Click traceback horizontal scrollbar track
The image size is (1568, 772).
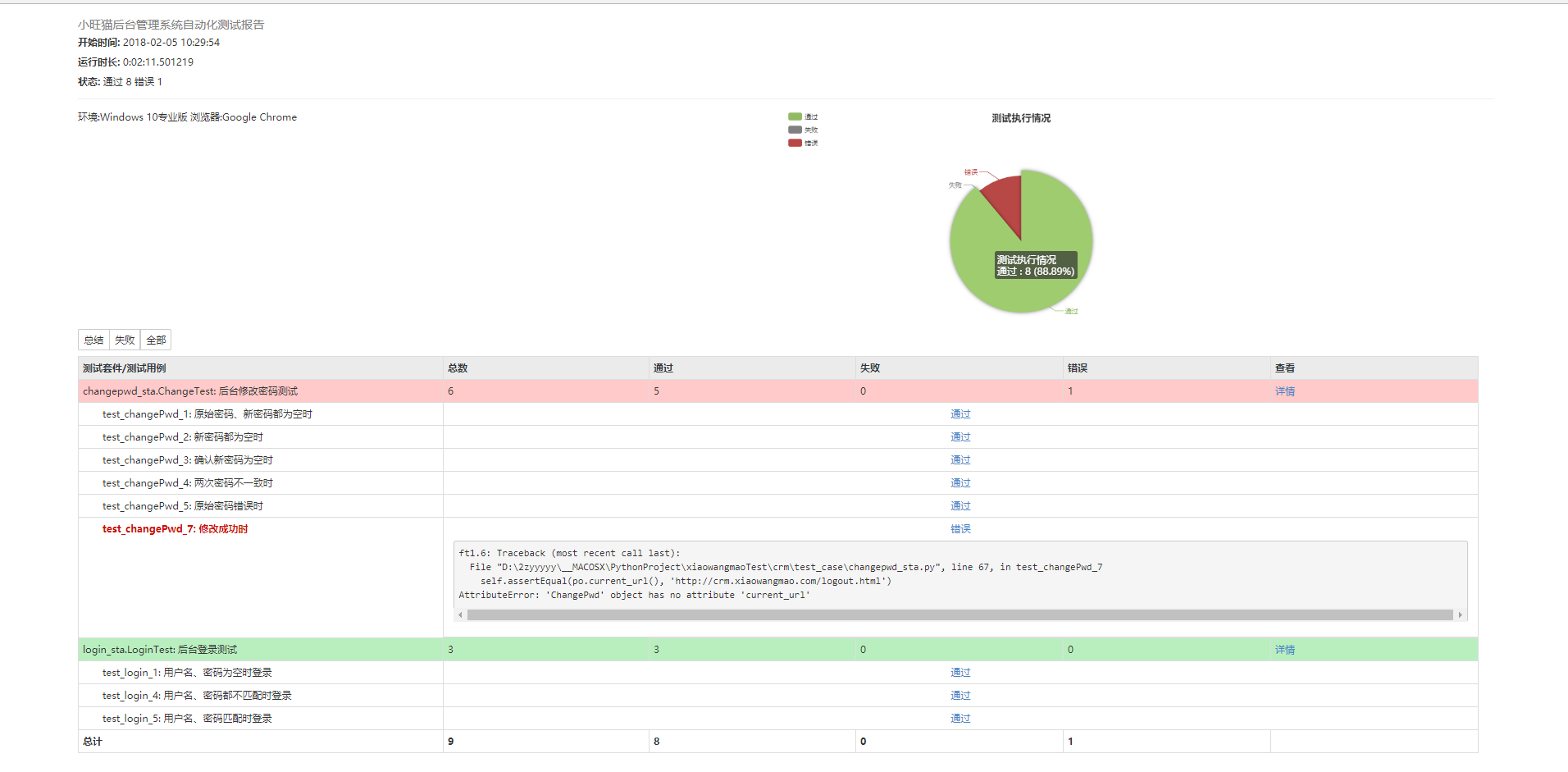959,614
